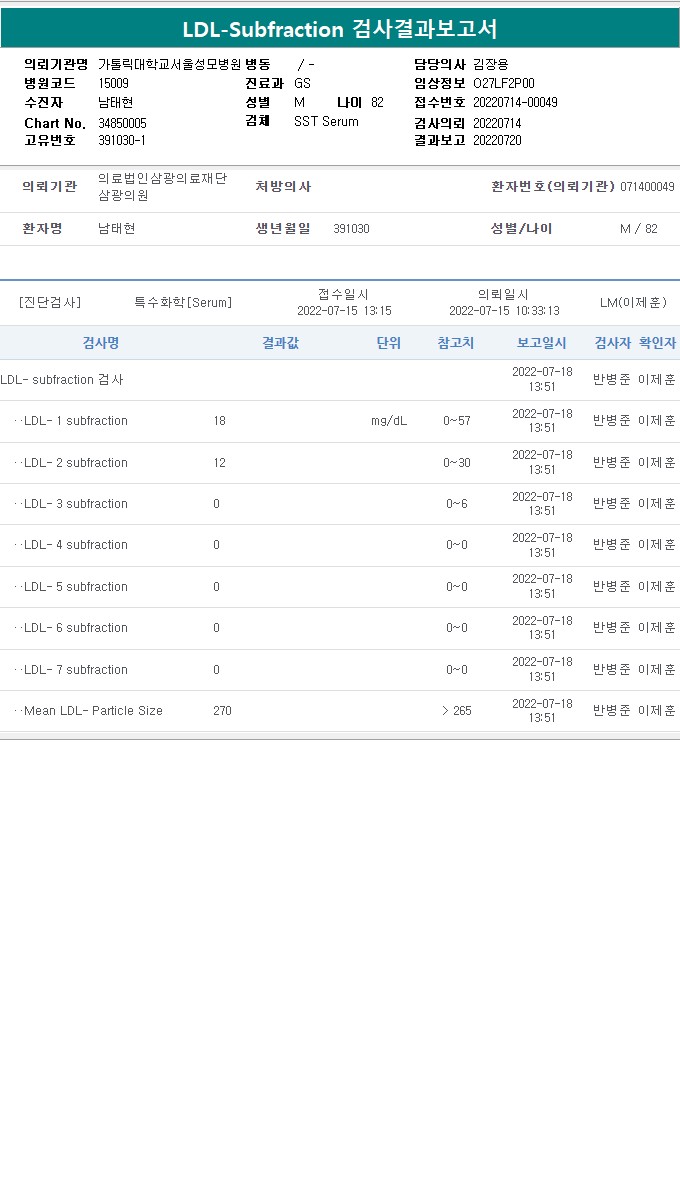680x1182 pixels.
Task: Click 수진자 name 남태현 in header block
Action: pos(116,103)
